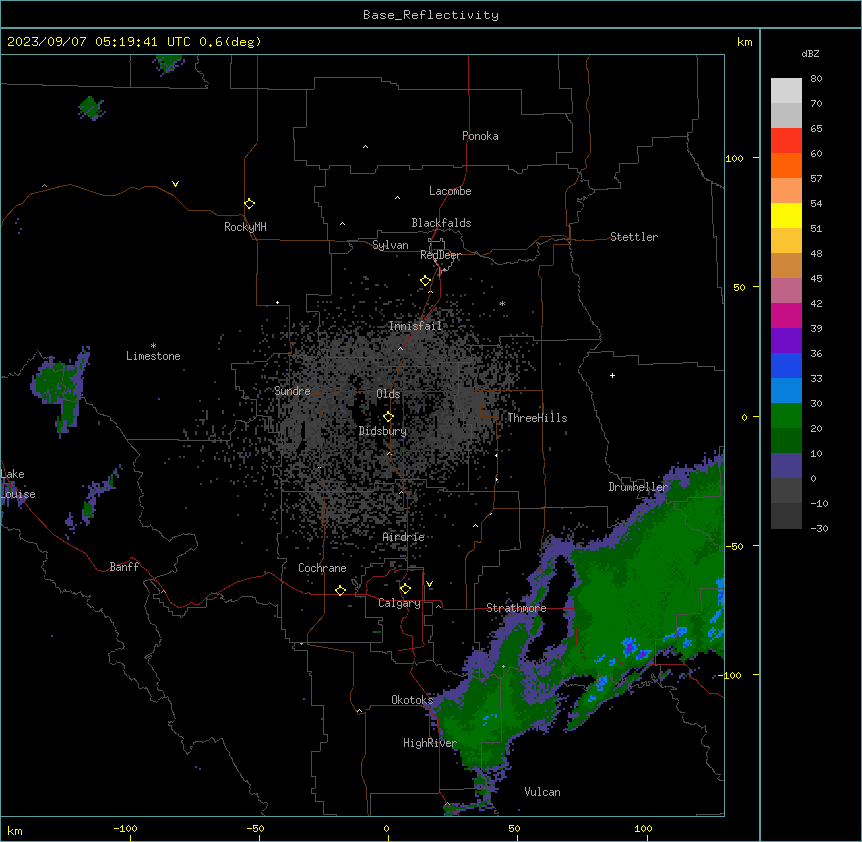Click the white plus marker north of Drumheller

pos(612,375)
